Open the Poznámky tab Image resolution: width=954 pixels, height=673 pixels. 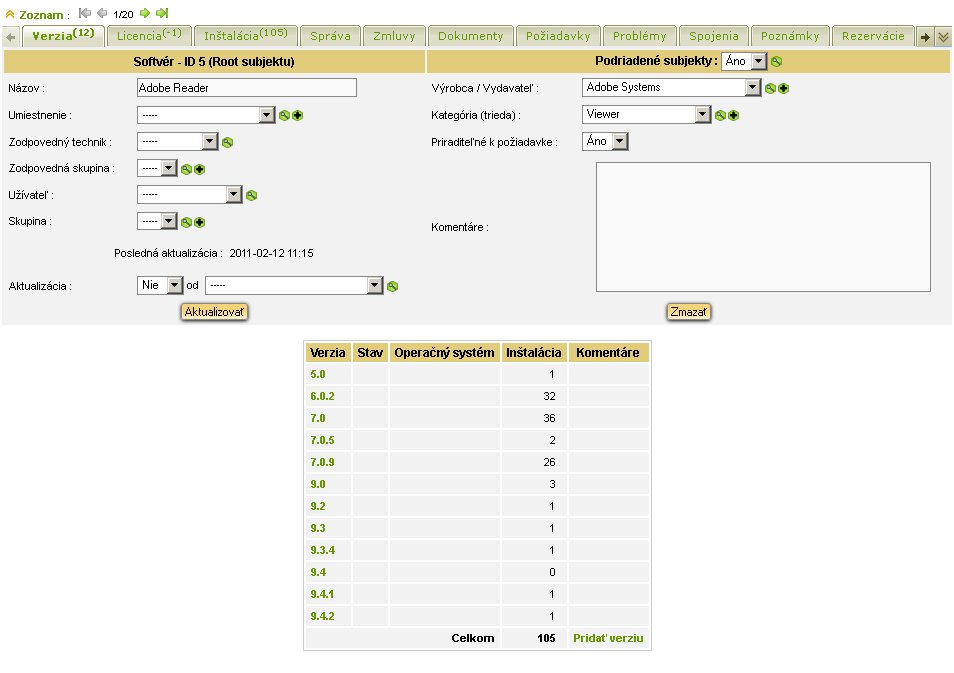pos(790,36)
